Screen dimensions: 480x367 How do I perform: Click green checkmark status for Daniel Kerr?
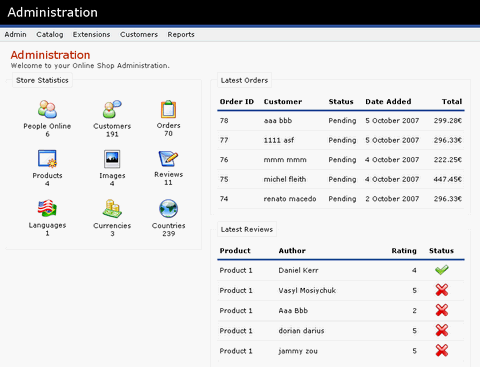[x=442, y=270]
